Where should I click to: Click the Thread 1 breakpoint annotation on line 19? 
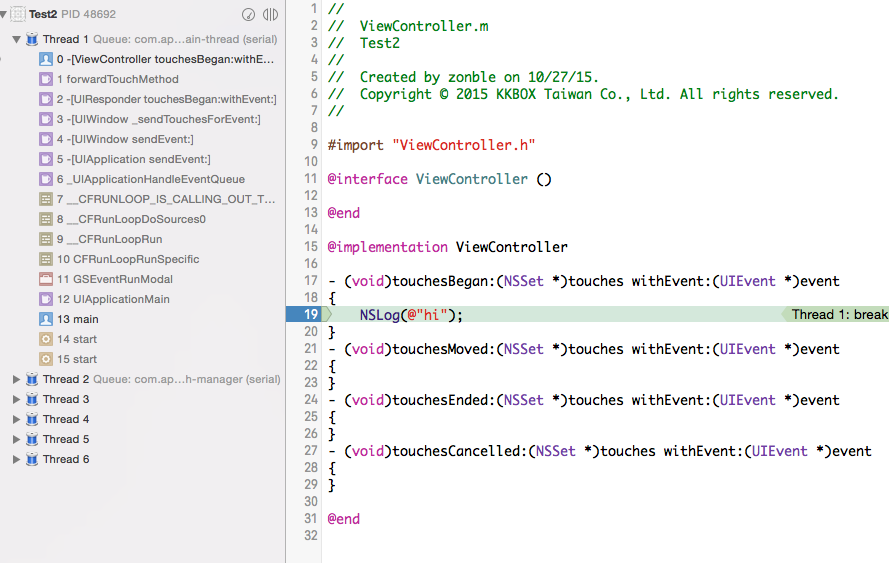838,315
